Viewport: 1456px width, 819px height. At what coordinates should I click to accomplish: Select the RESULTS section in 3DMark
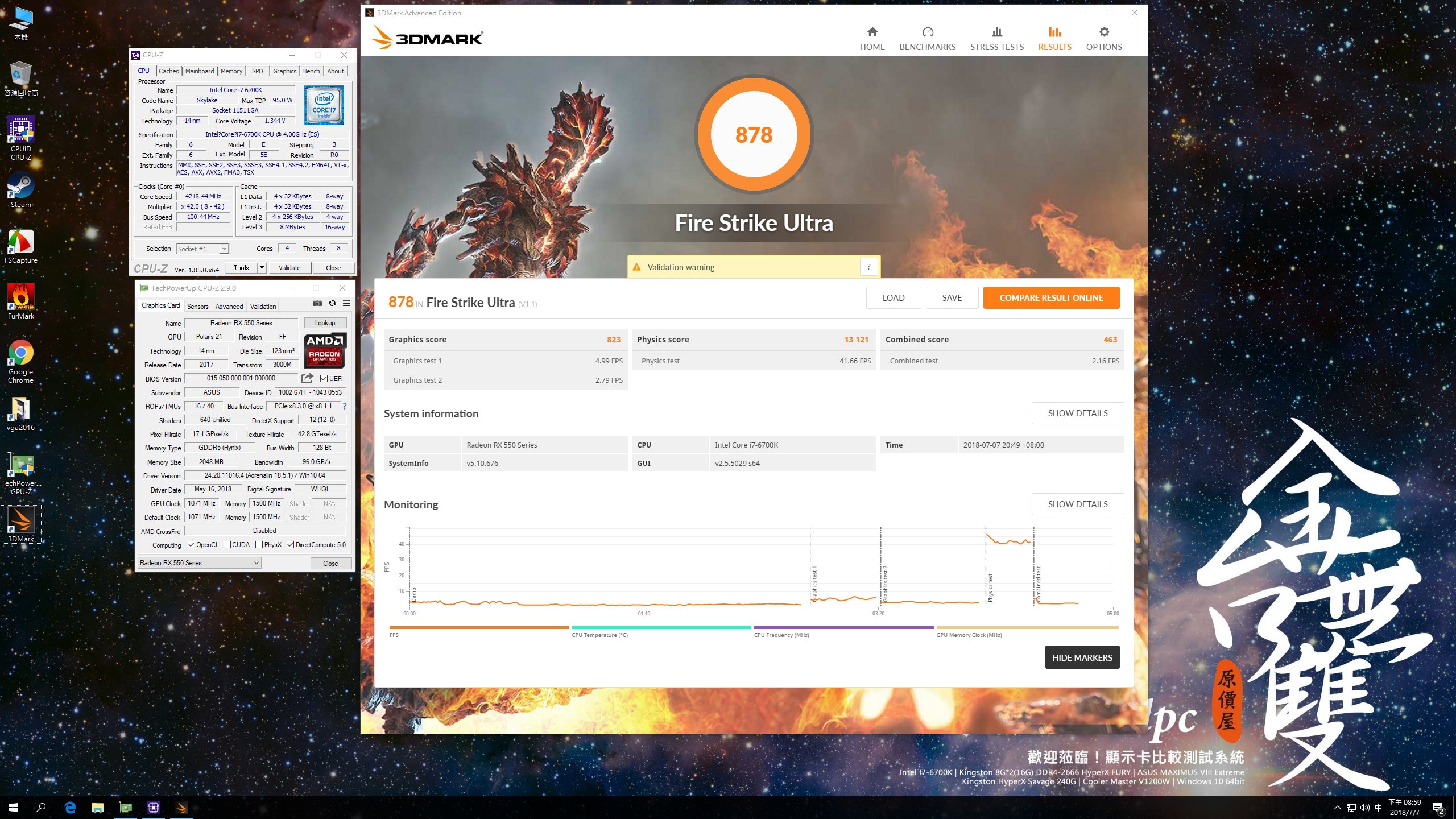click(x=1054, y=39)
